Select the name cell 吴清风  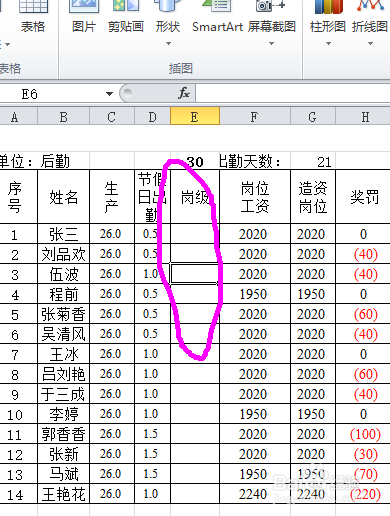63,334
